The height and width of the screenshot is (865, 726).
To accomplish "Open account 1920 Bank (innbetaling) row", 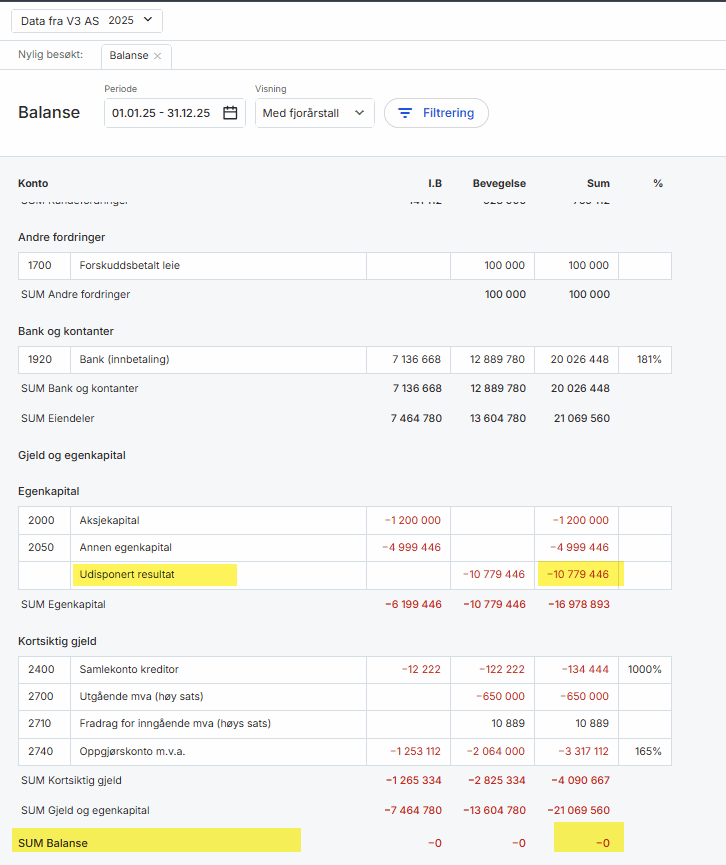I will 126,360.
